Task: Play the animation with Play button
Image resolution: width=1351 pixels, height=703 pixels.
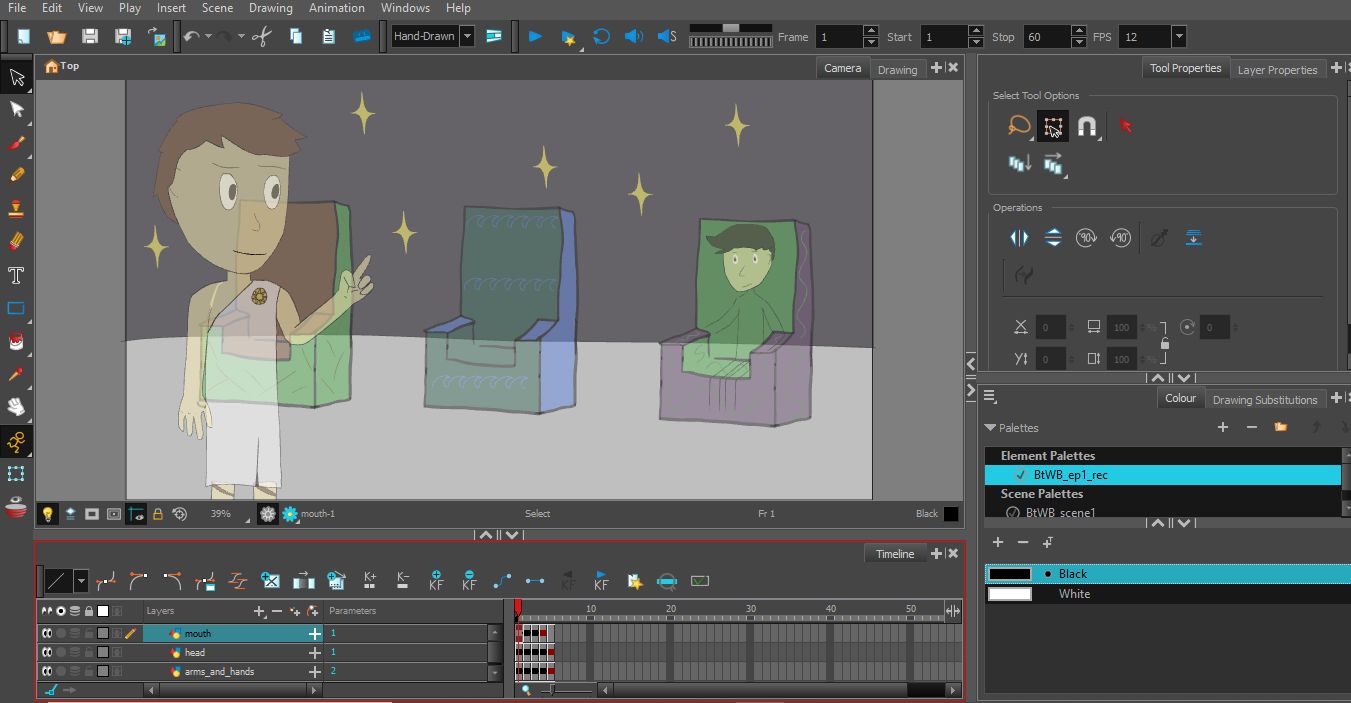Action: pos(535,37)
